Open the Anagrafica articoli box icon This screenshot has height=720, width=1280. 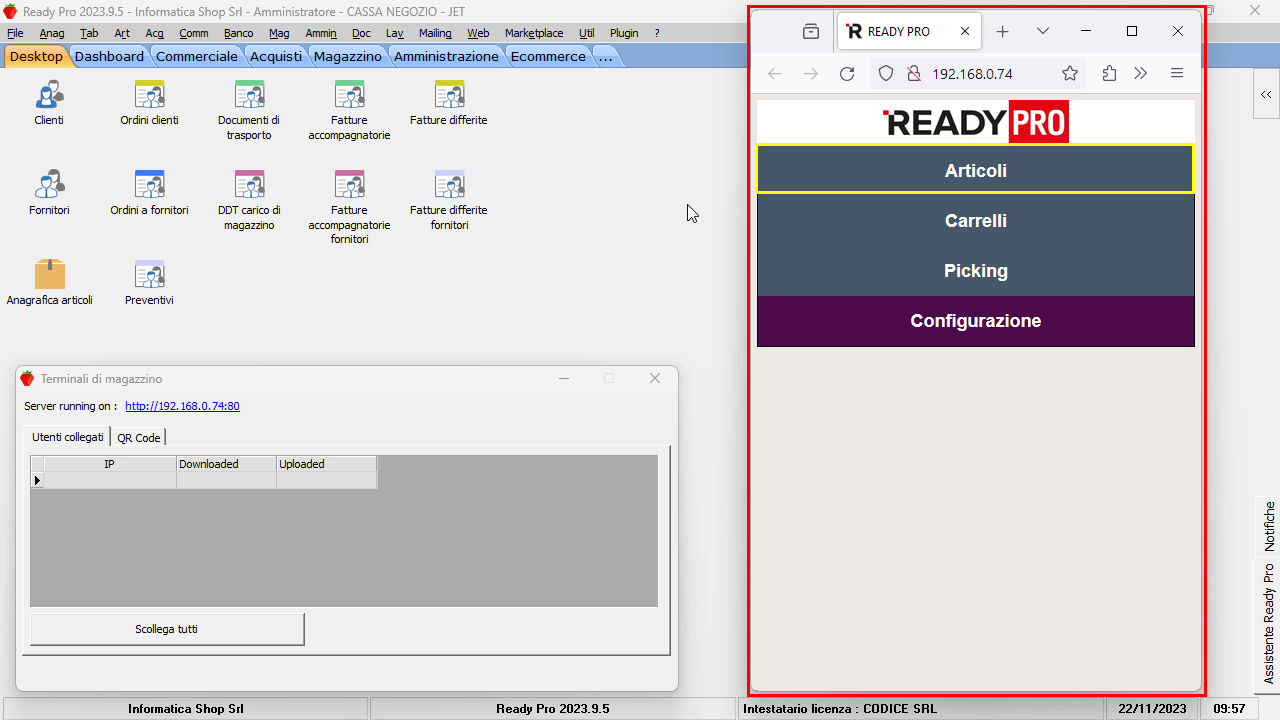(49, 275)
